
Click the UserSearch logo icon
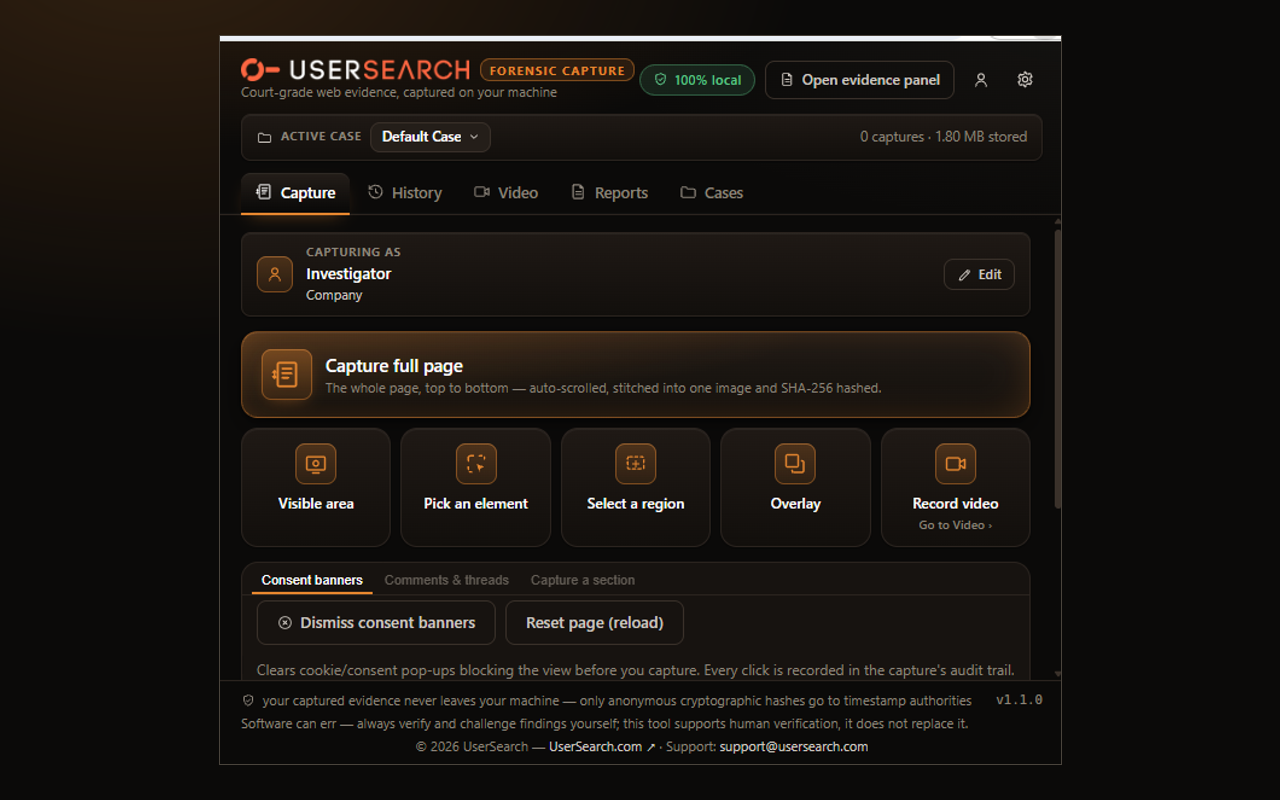(x=260, y=70)
